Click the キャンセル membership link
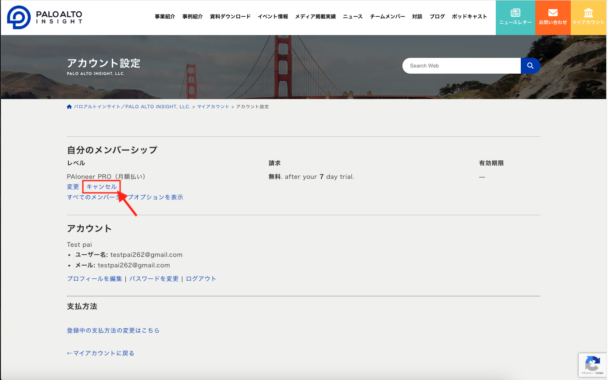 [x=101, y=187]
